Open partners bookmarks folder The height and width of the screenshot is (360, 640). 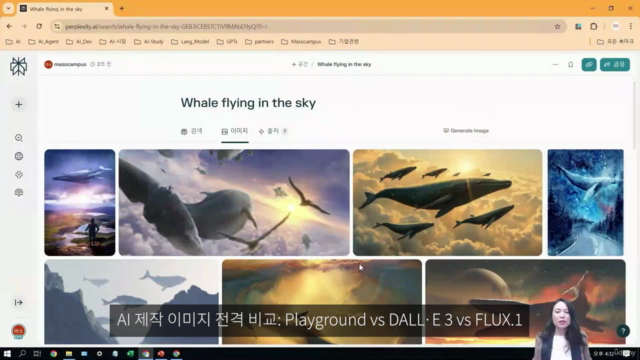(x=259, y=42)
